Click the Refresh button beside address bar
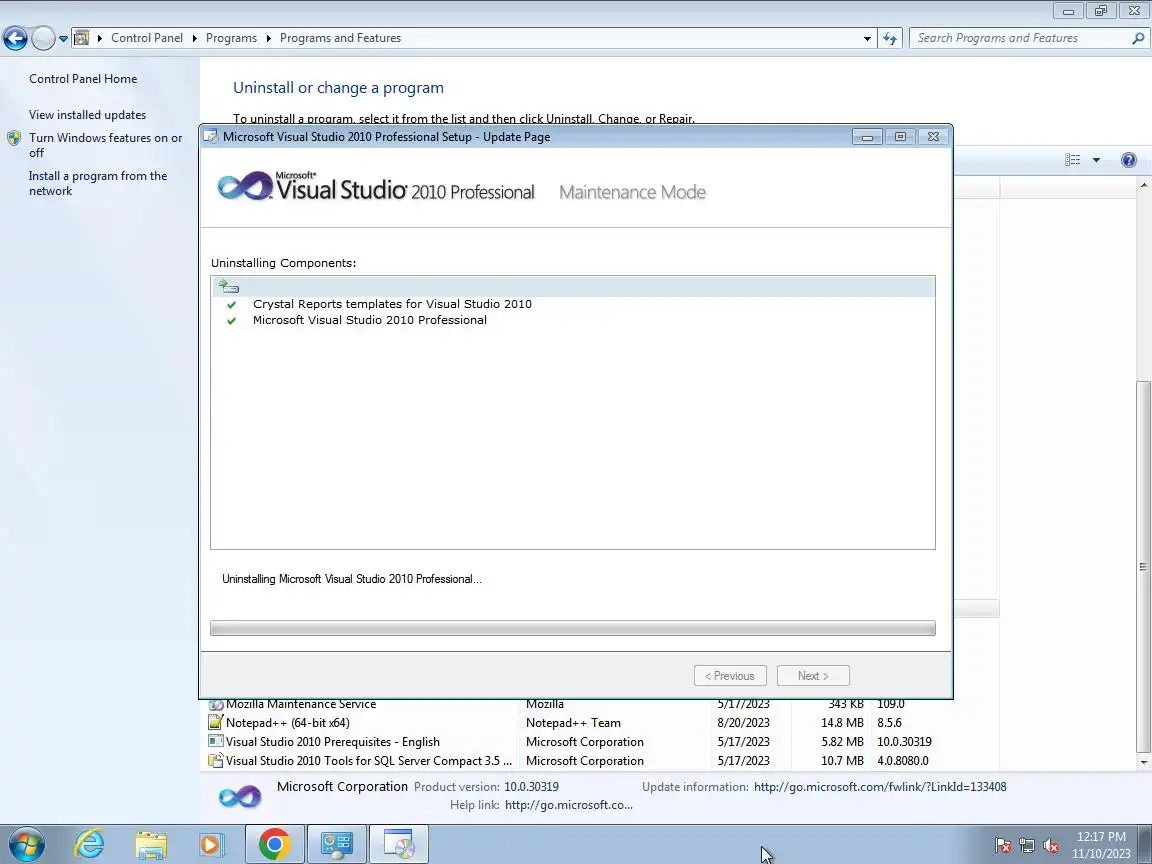The image size is (1152, 864). pyautogui.click(x=890, y=38)
